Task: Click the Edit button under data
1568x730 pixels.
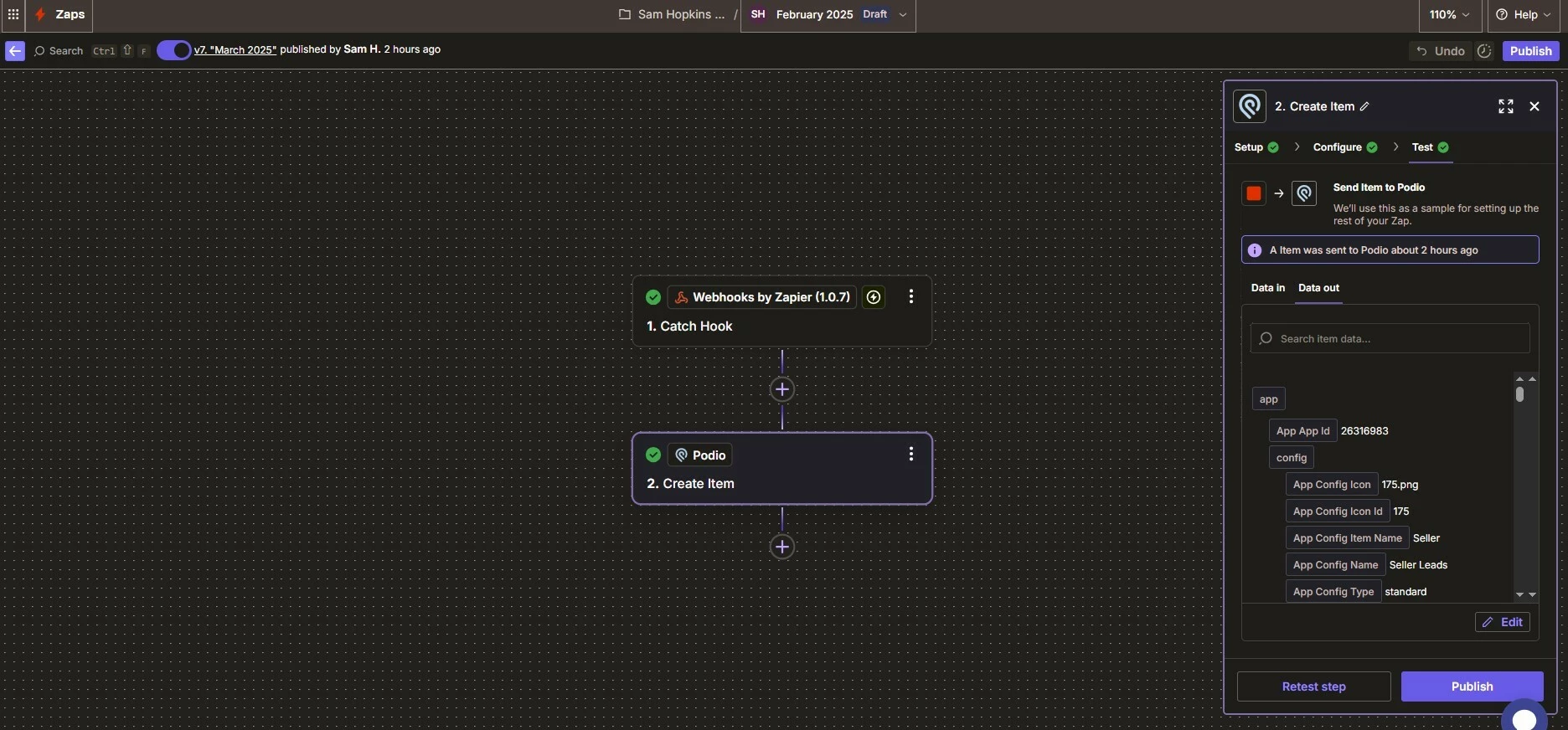Action: tap(1503, 622)
